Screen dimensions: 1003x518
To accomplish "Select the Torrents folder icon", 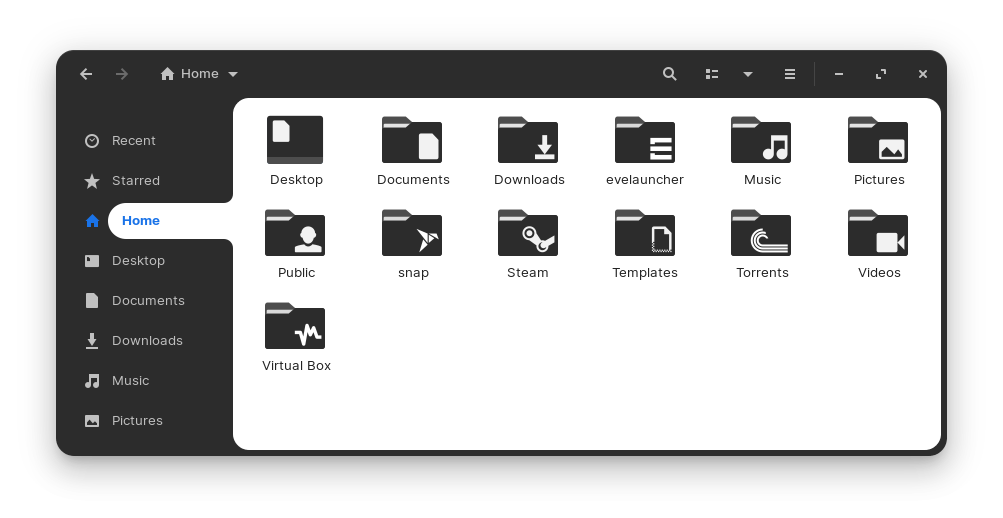I will point(761,233).
